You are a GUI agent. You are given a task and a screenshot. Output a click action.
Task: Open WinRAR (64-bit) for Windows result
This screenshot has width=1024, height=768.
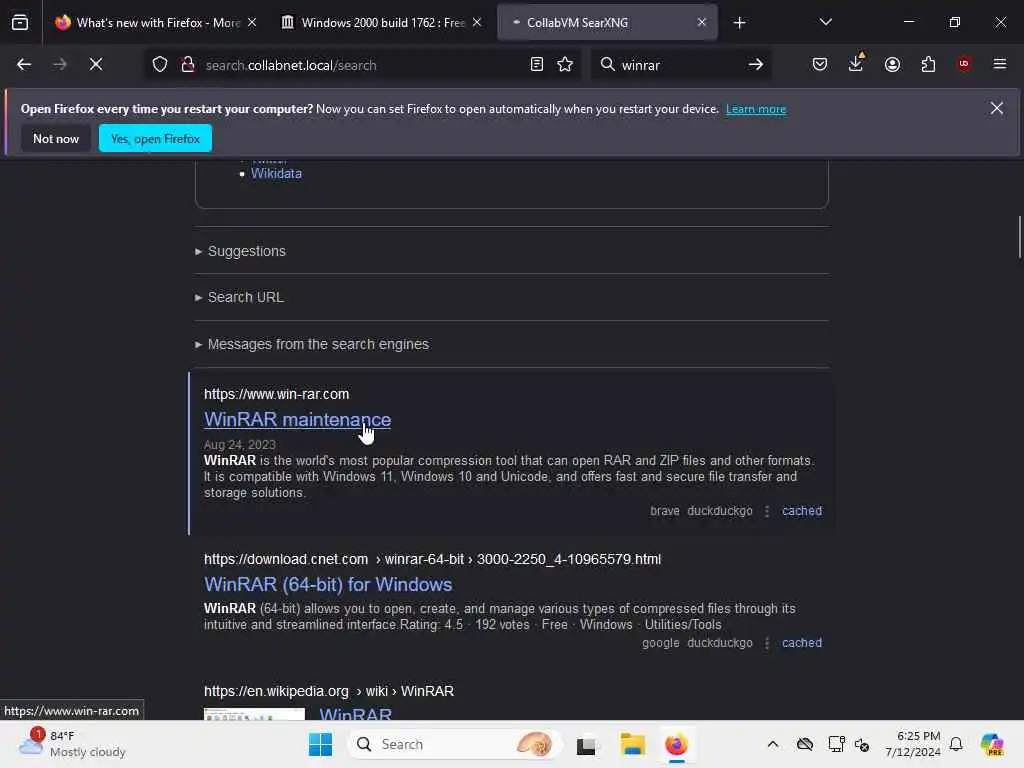click(x=328, y=584)
